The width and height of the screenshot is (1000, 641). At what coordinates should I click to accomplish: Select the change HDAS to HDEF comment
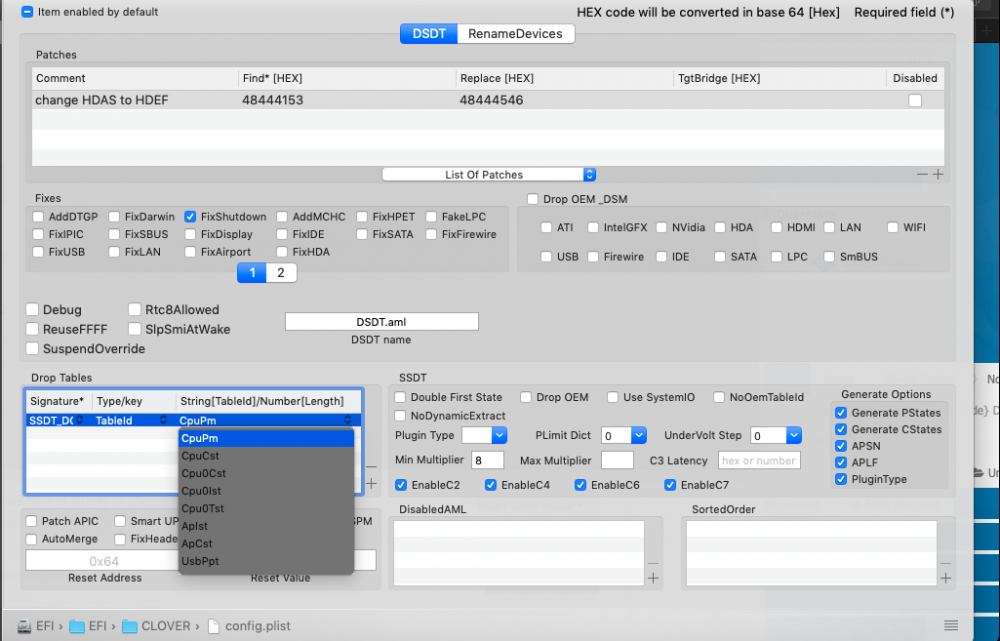click(x=102, y=100)
